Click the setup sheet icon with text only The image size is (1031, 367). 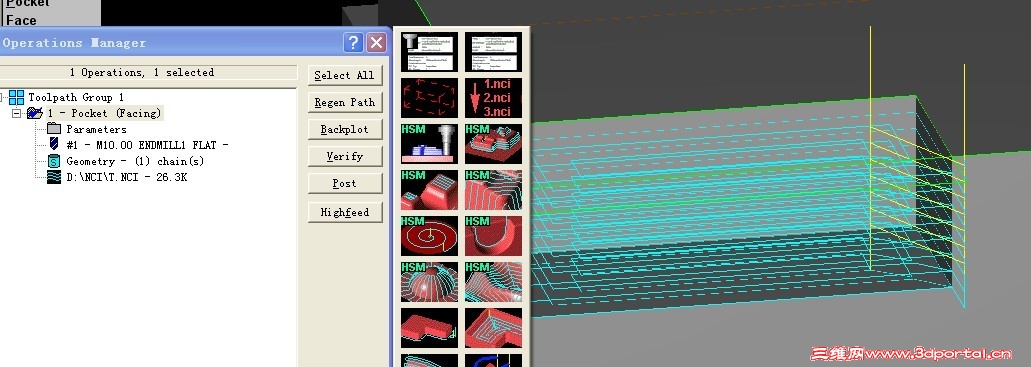(493, 52)
